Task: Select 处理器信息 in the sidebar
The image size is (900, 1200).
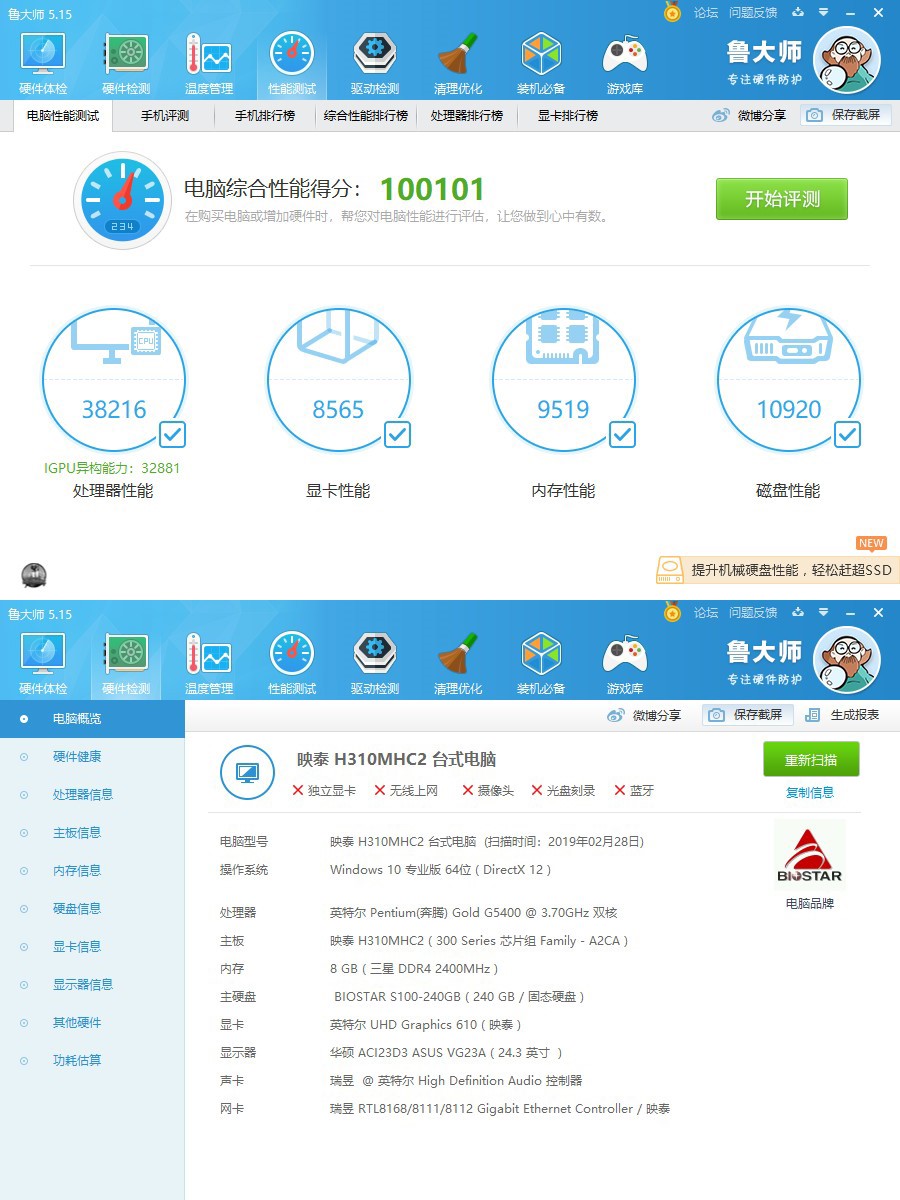Action: [92, 795]
